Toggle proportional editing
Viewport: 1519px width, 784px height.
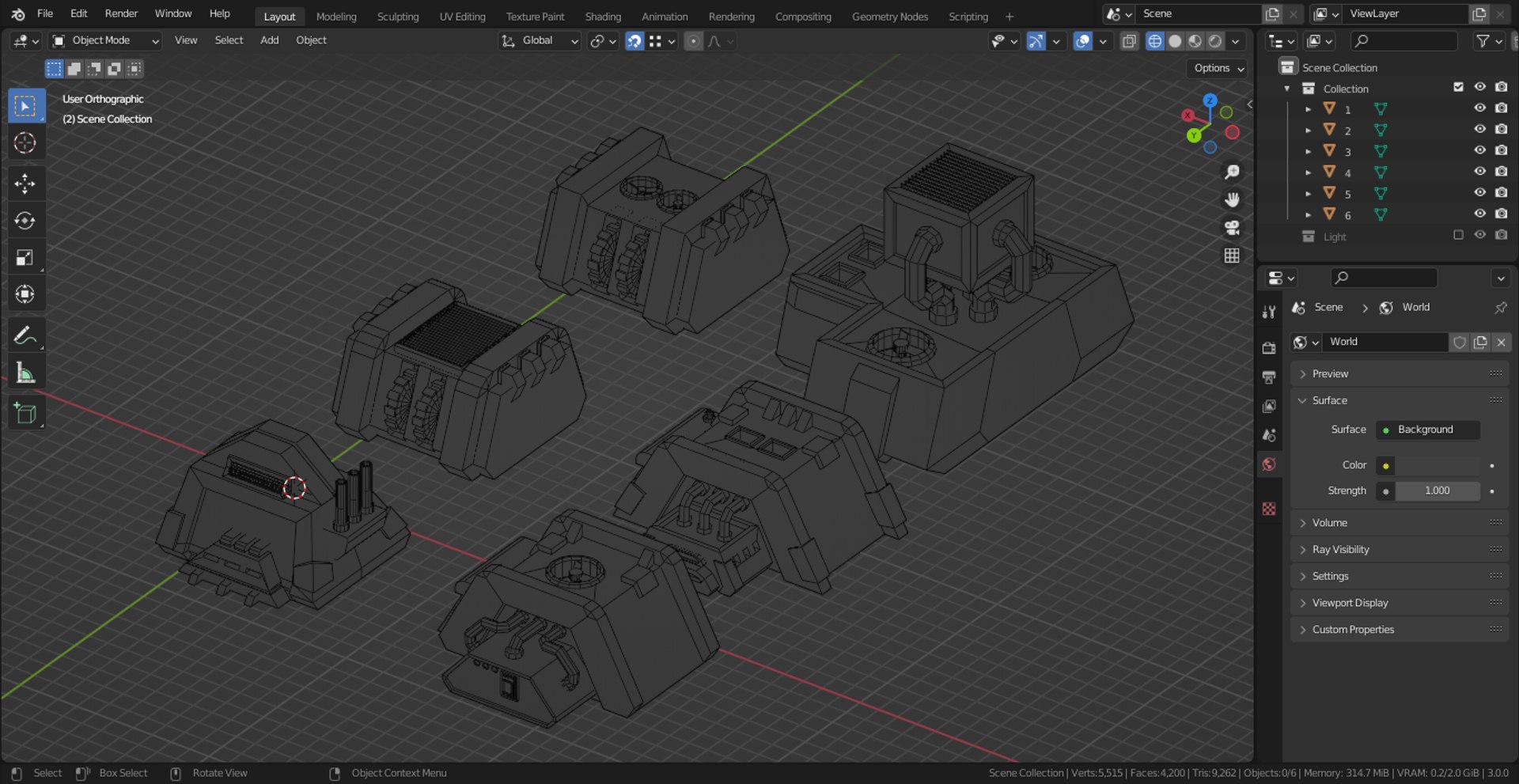[x=693, y=41]
